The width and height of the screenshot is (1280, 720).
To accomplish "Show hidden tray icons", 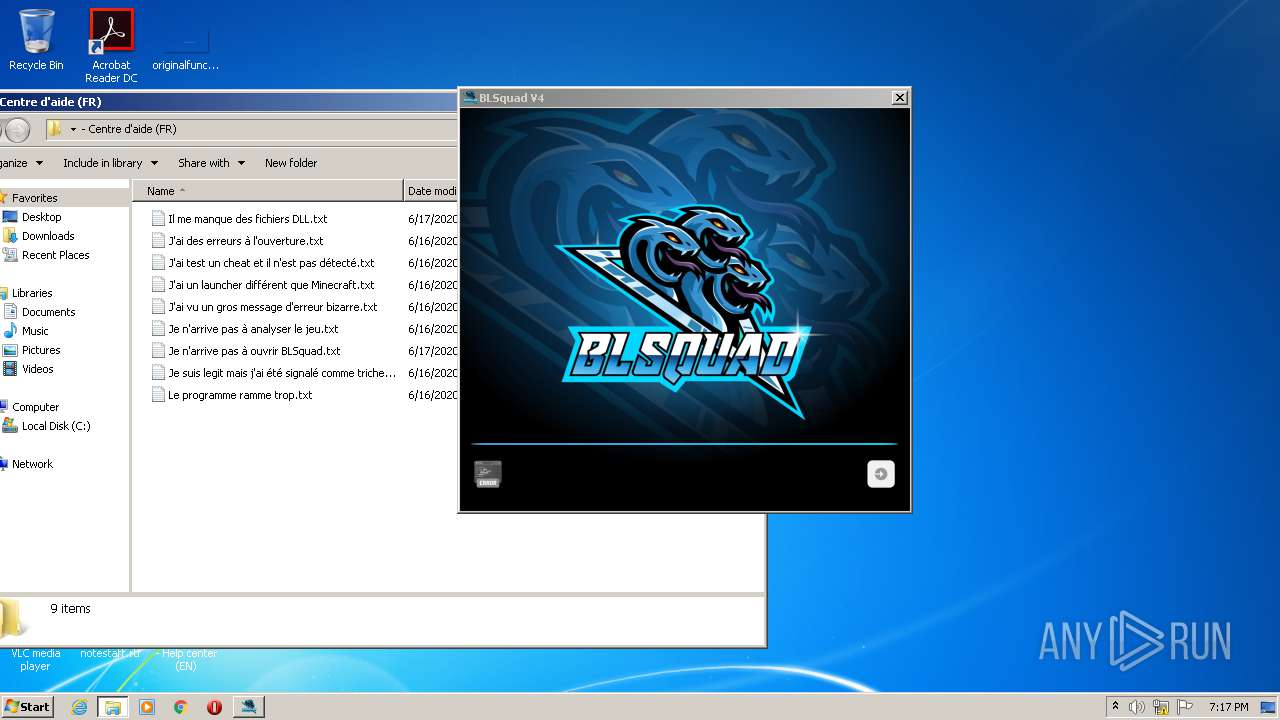I will [1115, 707].
